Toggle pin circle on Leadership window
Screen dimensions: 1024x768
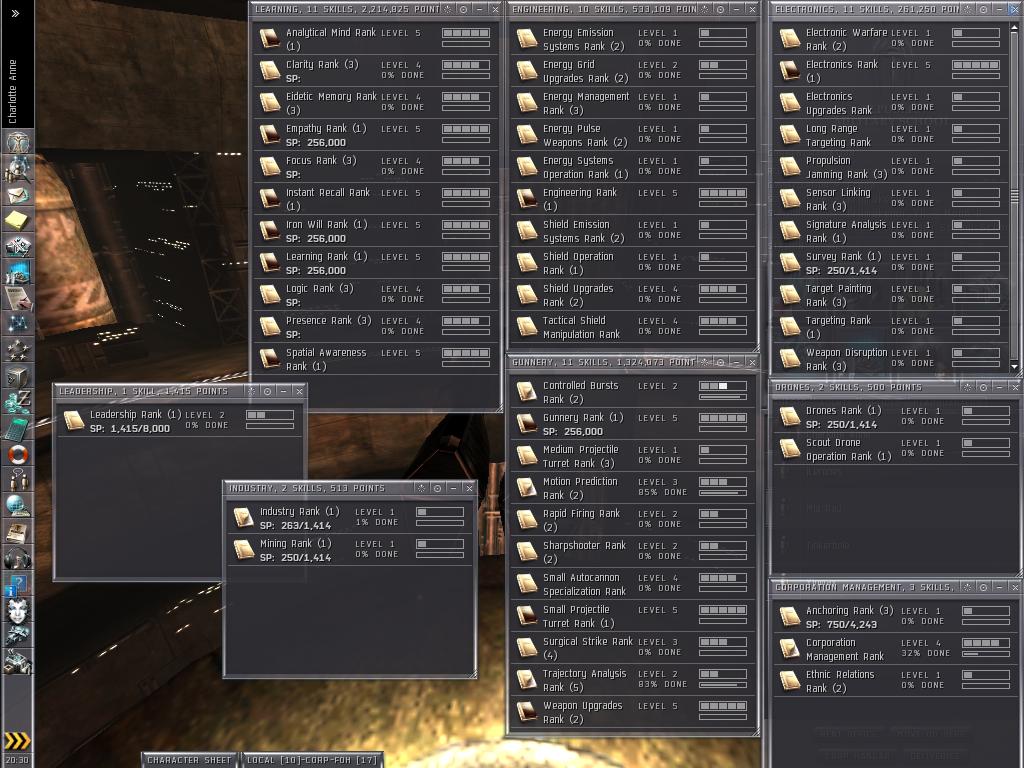[x=268, y=391]
